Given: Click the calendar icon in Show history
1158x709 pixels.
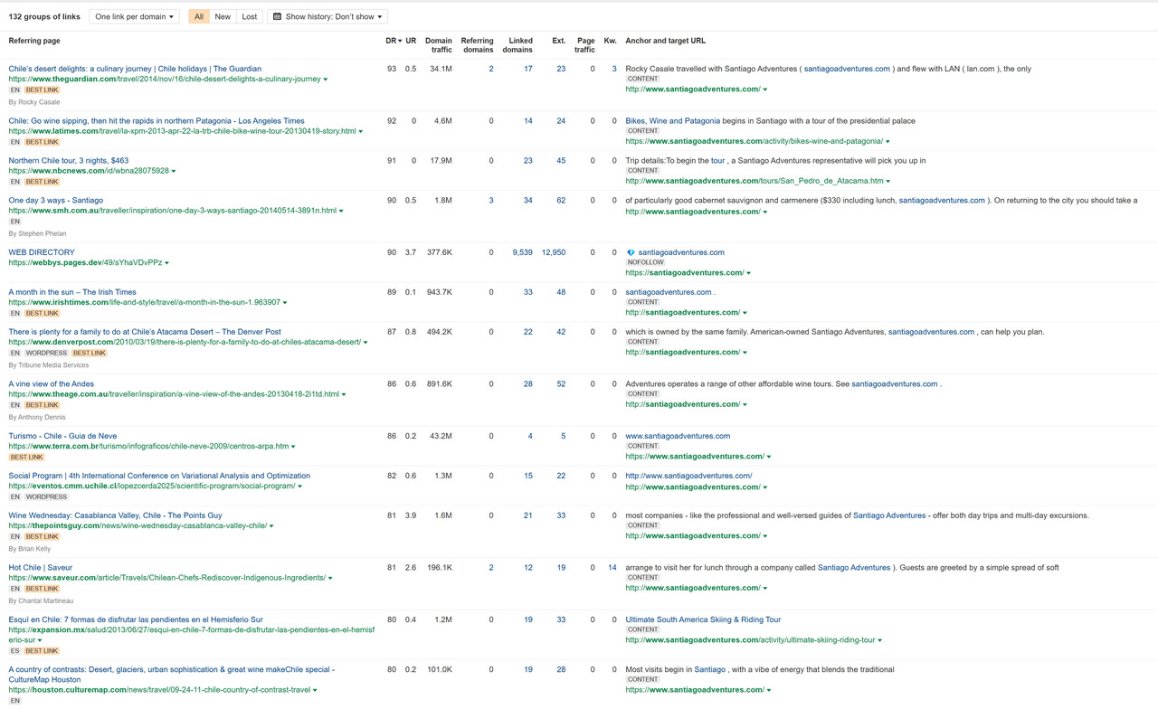Looking at the screenshot, I should 277,16.
